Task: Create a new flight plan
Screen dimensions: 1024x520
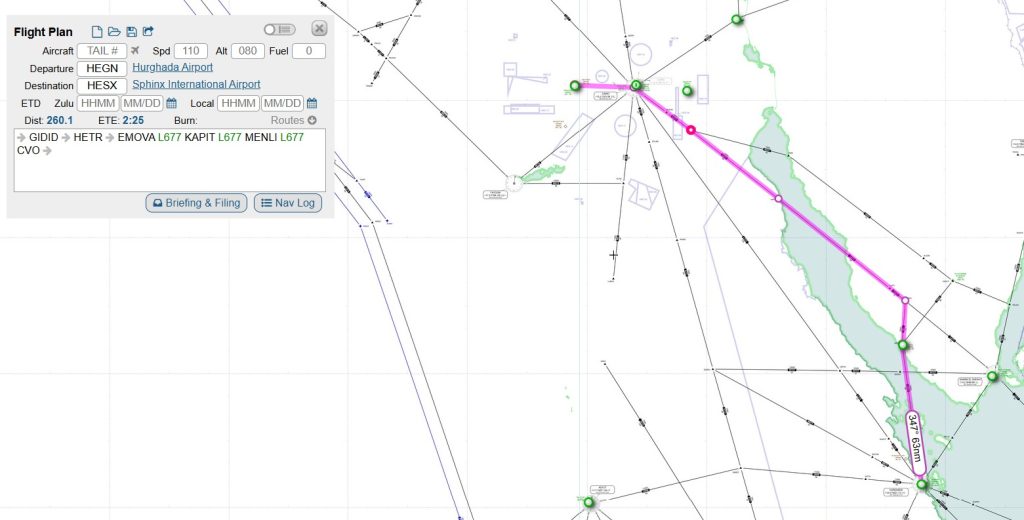Action: [97, 32]
